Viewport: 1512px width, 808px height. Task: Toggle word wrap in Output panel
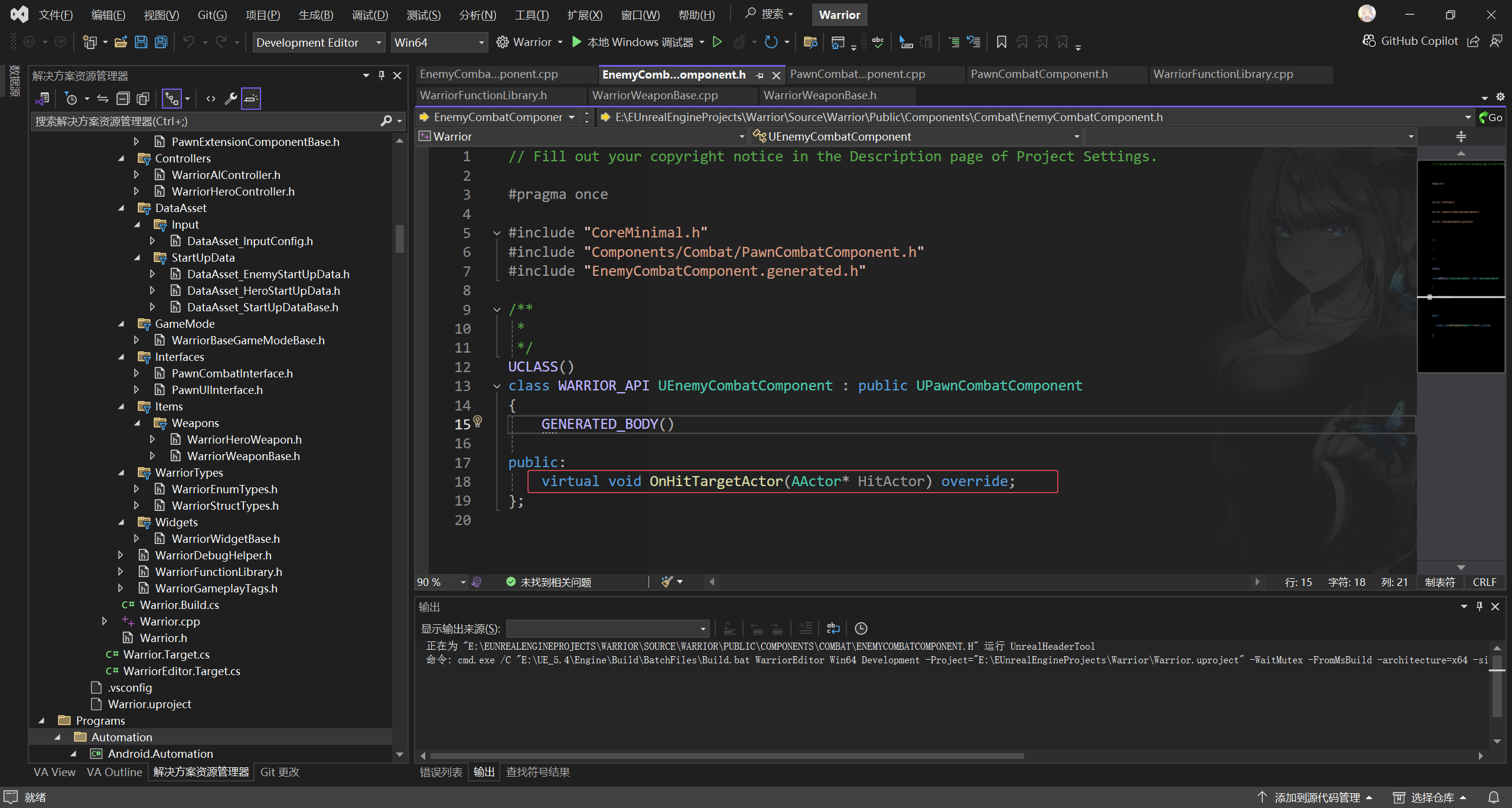tap(833, 628)
